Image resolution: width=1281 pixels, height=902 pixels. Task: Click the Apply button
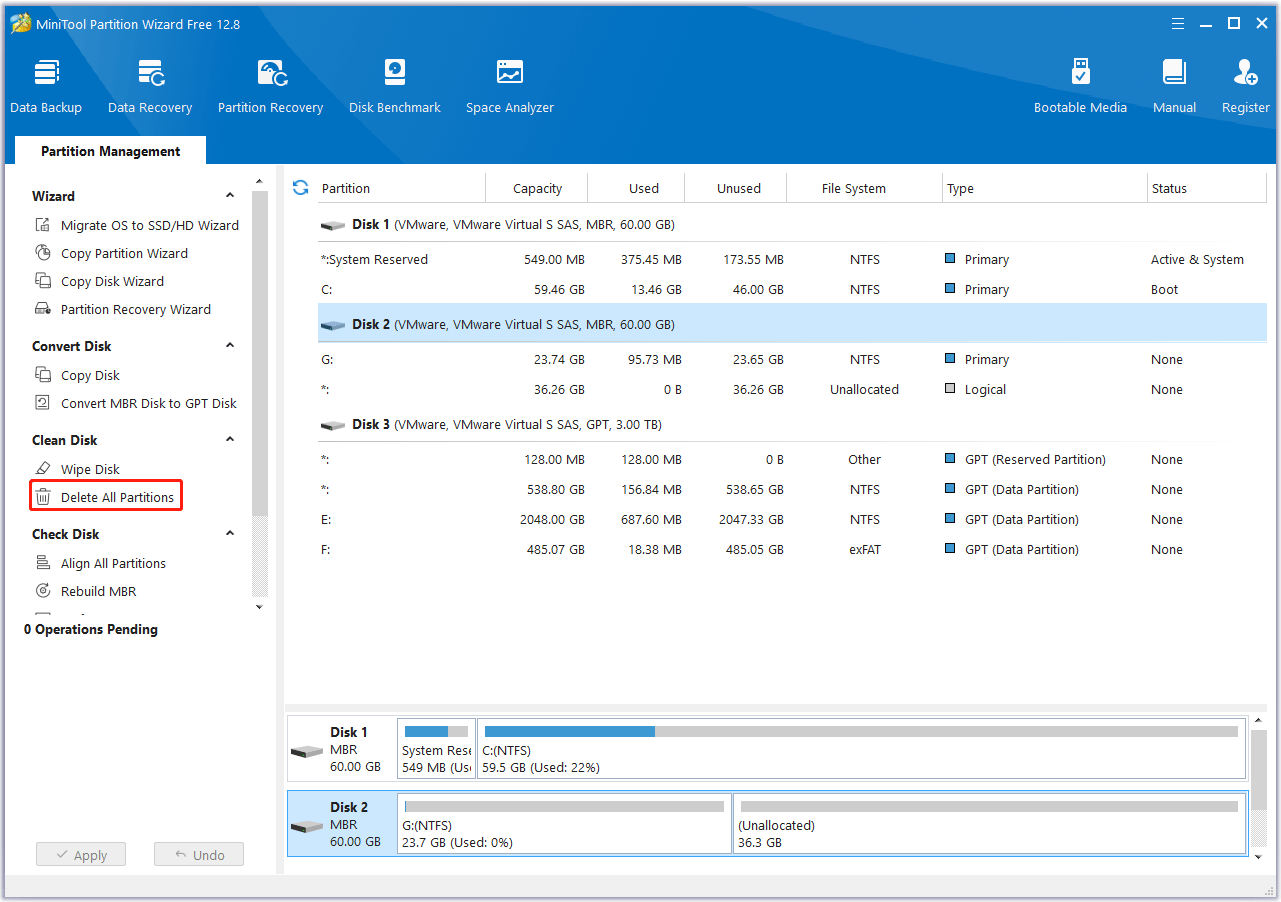[81, 855]
